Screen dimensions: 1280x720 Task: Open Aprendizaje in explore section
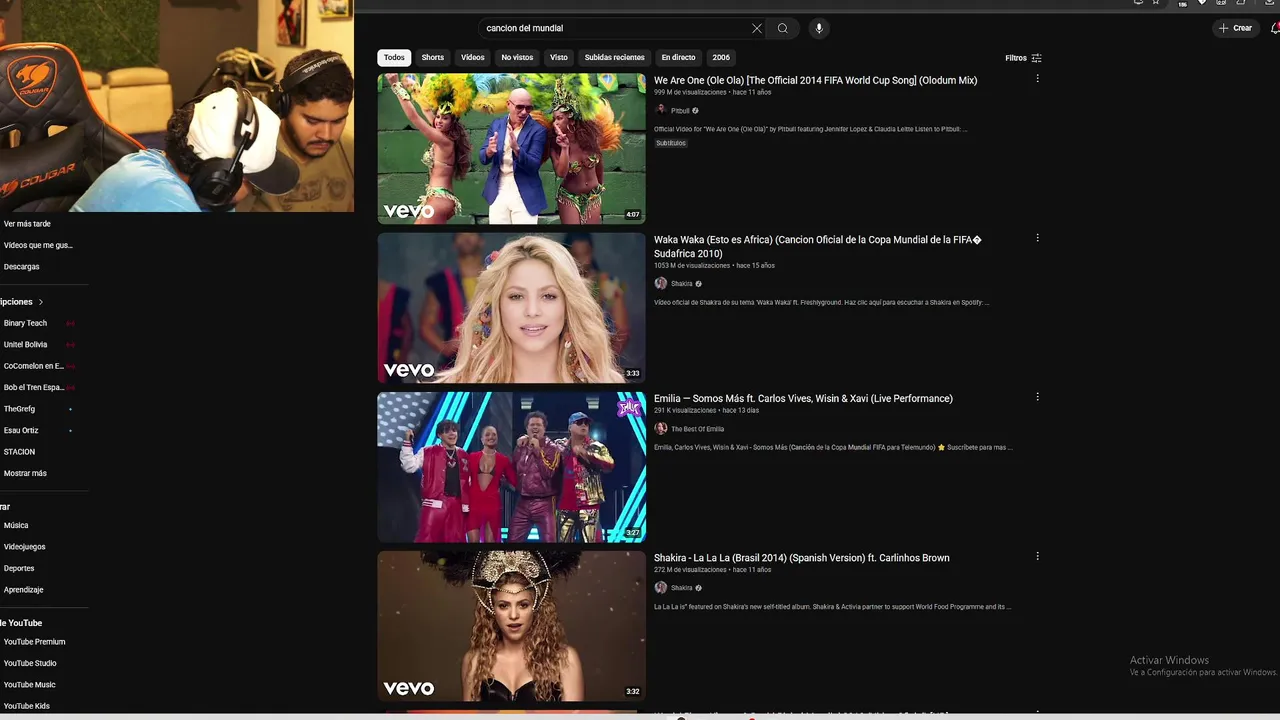tap(23, 590)
